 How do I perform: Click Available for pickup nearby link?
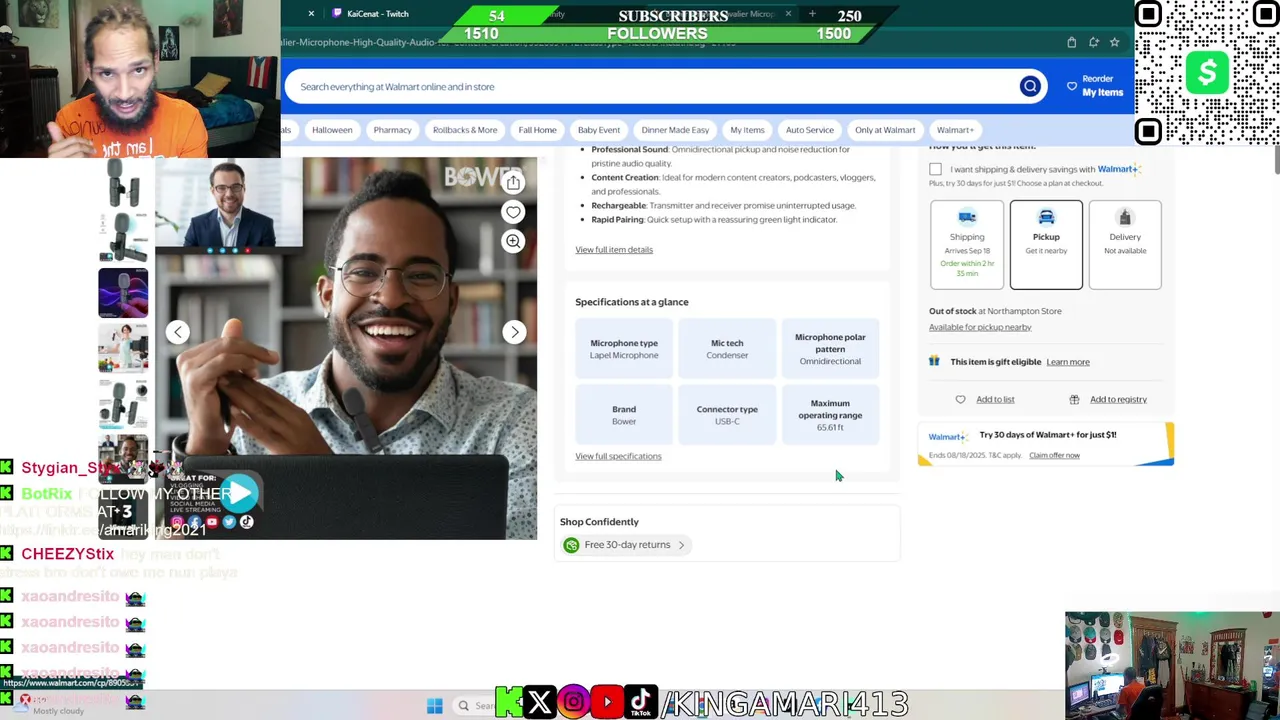pos(980,327)
